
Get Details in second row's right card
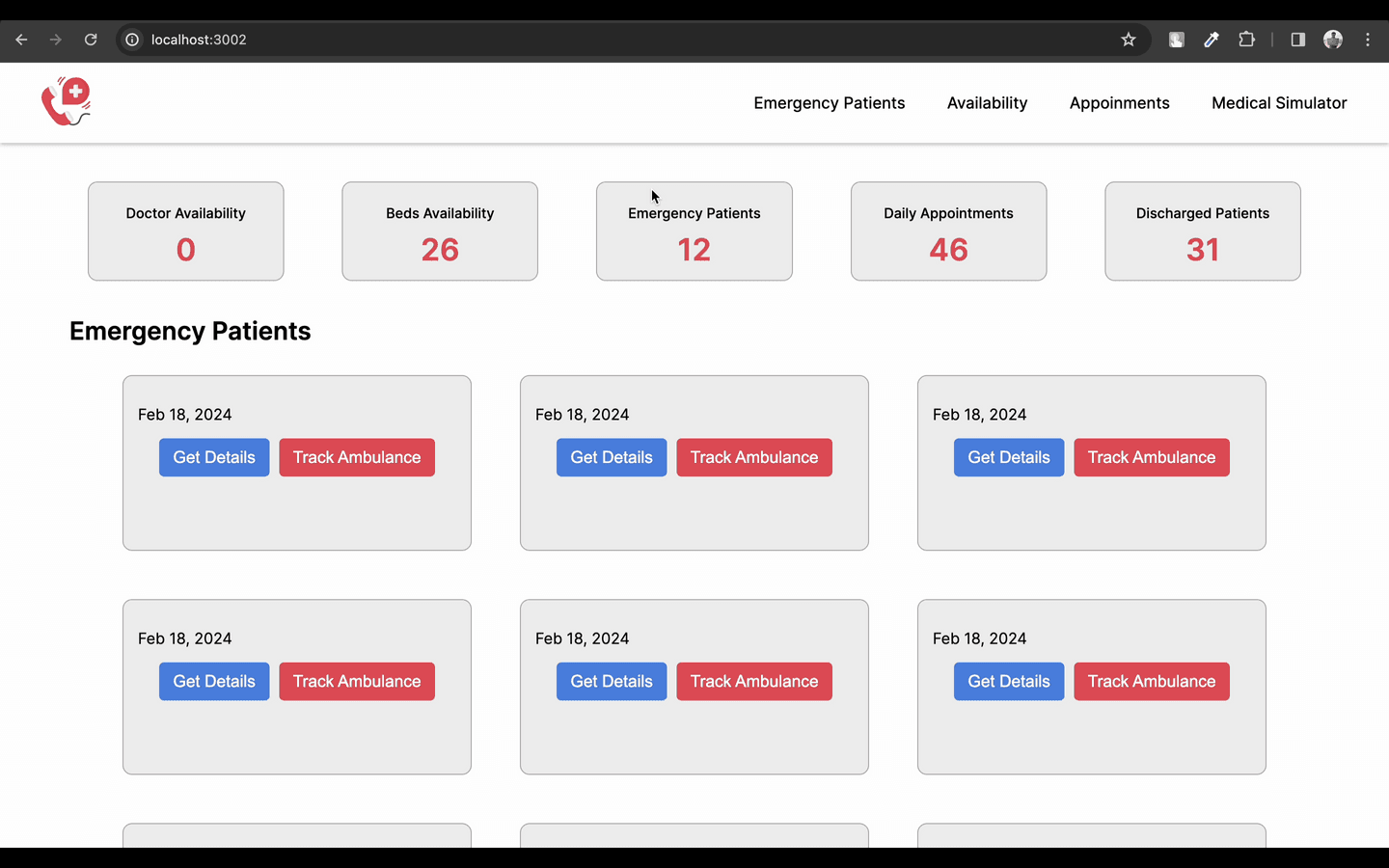1009,681
